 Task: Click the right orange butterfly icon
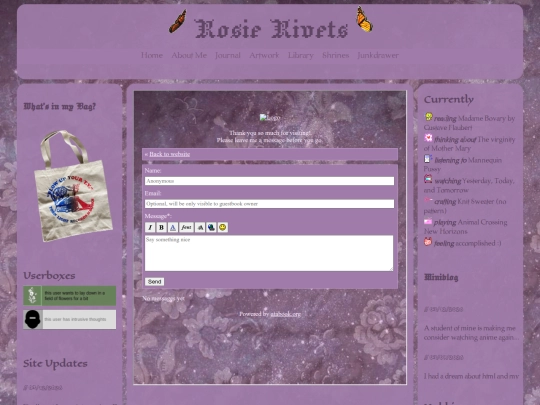[x=364, y=19]
